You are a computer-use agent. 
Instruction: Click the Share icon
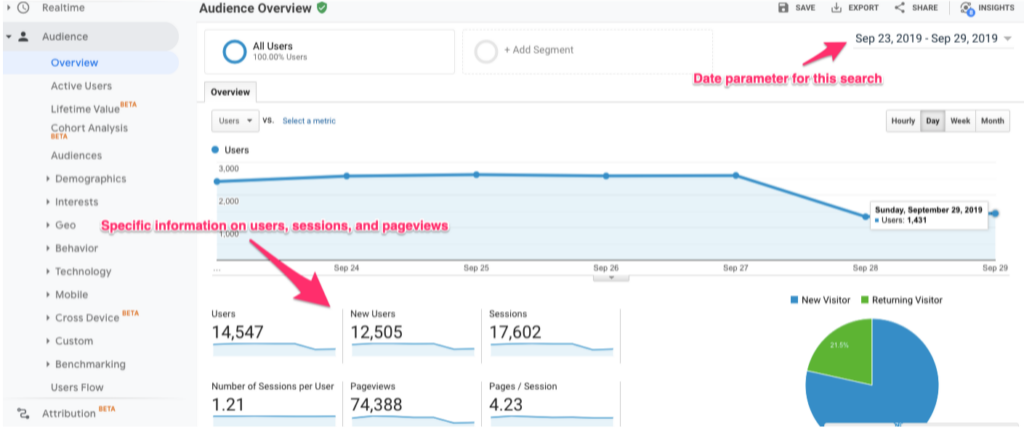[x=899, y=8]
